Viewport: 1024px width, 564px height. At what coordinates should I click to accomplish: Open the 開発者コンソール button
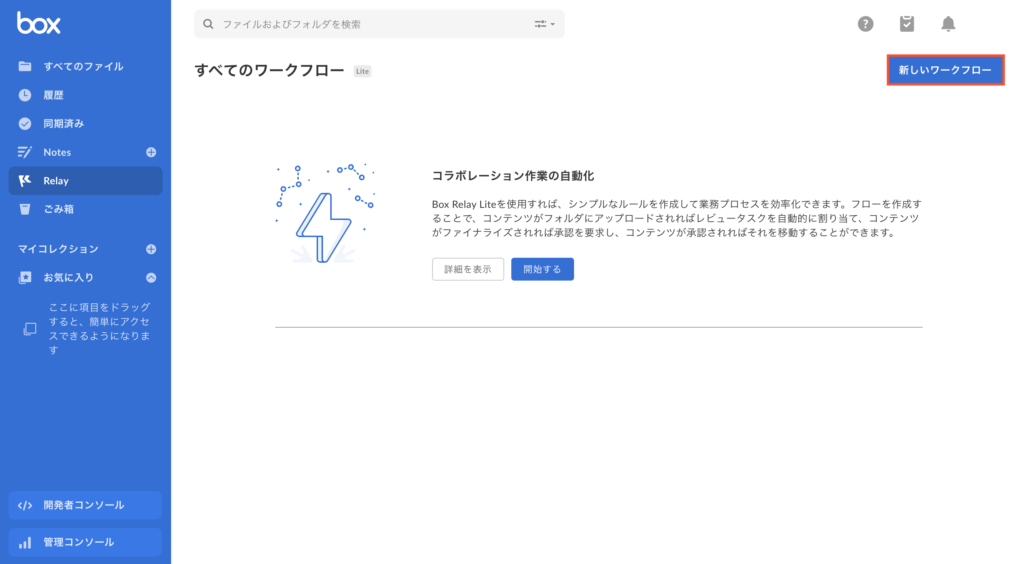click(86, 505)
